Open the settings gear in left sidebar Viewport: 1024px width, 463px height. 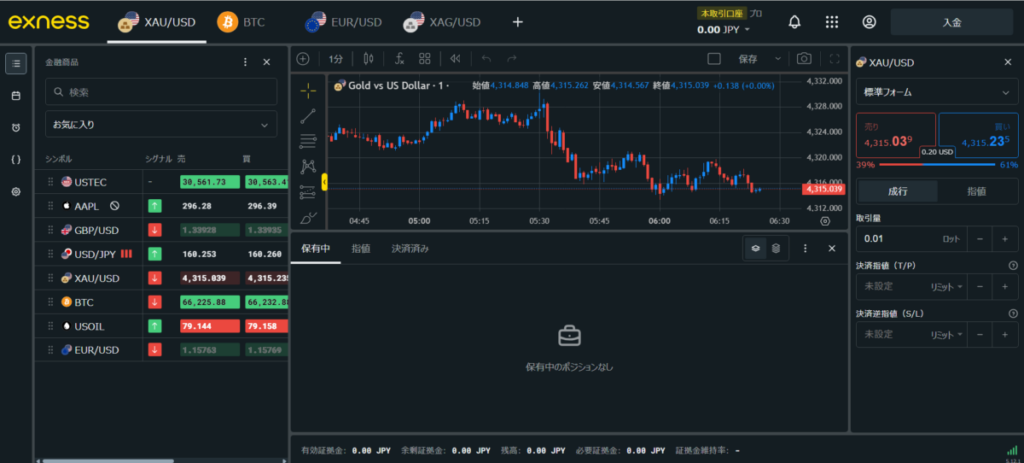tap(16, 191)
